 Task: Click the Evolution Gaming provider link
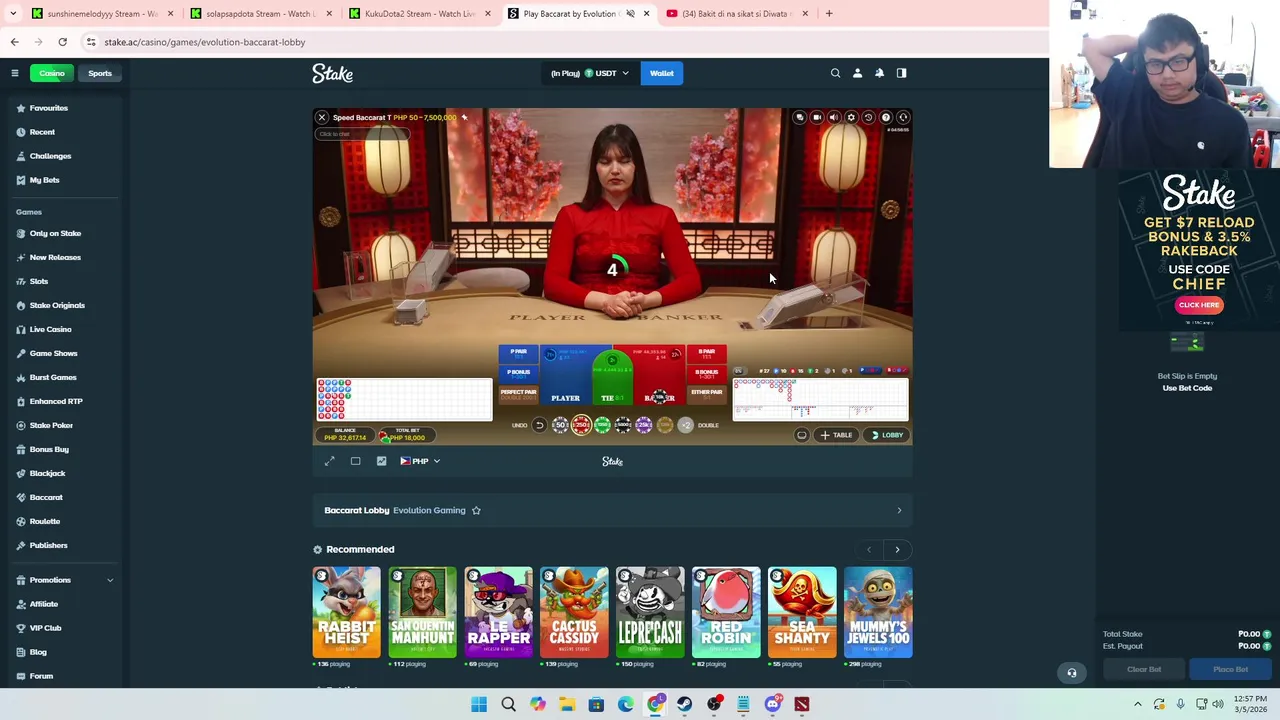click(429, 511)
